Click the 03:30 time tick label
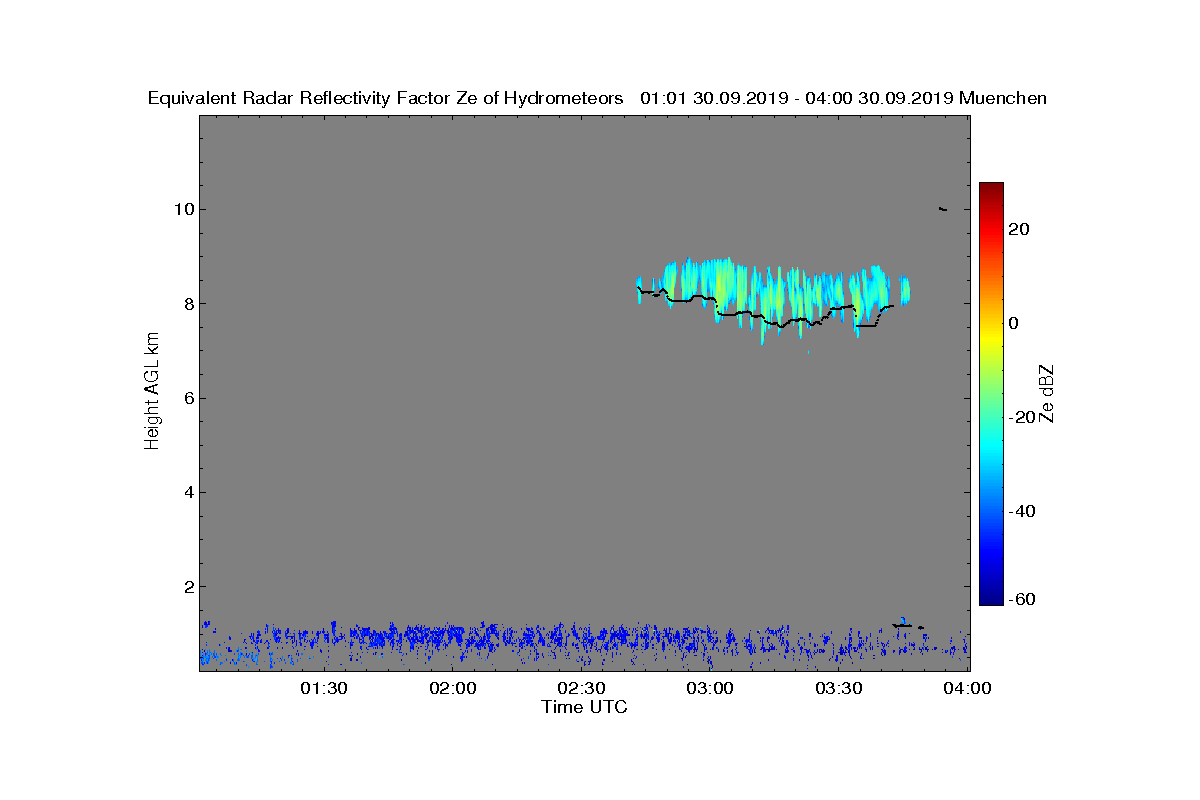1200x800 pixels. coord(840,688)
